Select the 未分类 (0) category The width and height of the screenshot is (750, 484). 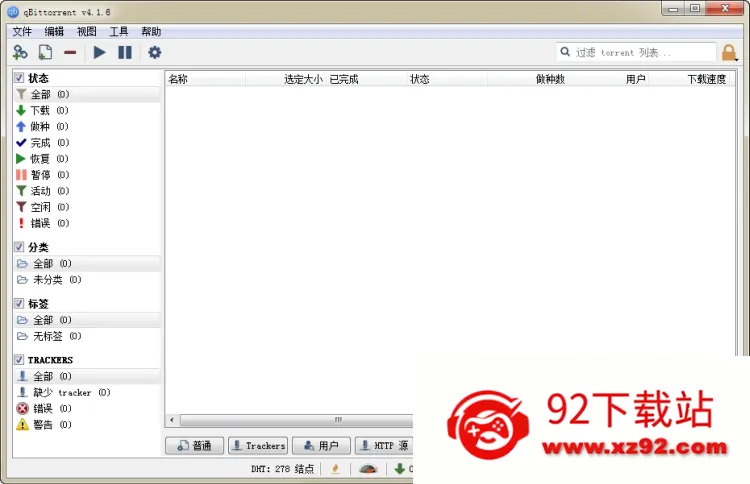tap(87, 280)
